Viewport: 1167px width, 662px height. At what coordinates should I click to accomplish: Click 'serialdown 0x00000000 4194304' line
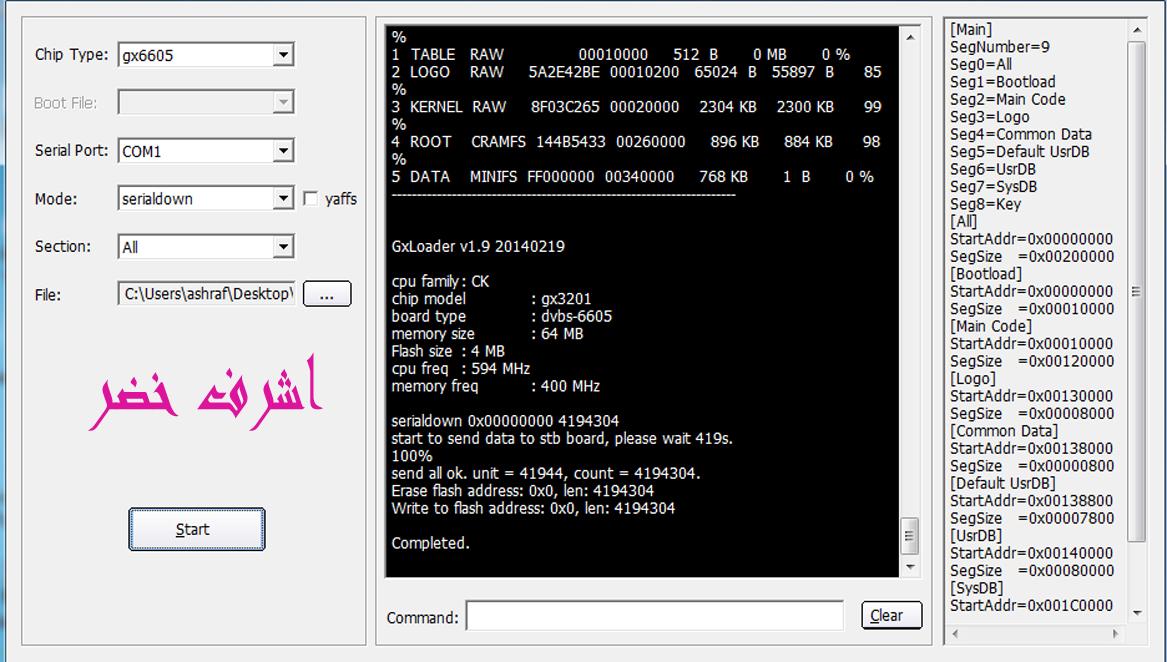505,421
